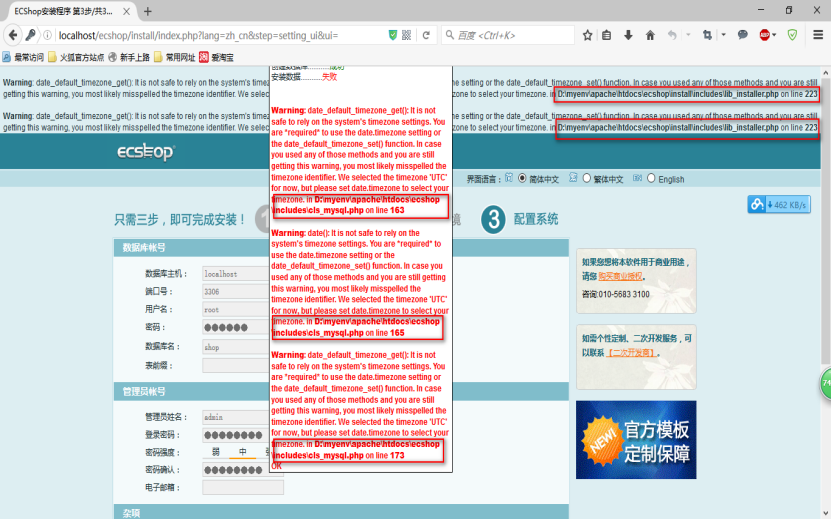The height and width of the screenshot is (519, 831).
Task: Click the 数据库主机 localhost field
Action: (236, 274)
